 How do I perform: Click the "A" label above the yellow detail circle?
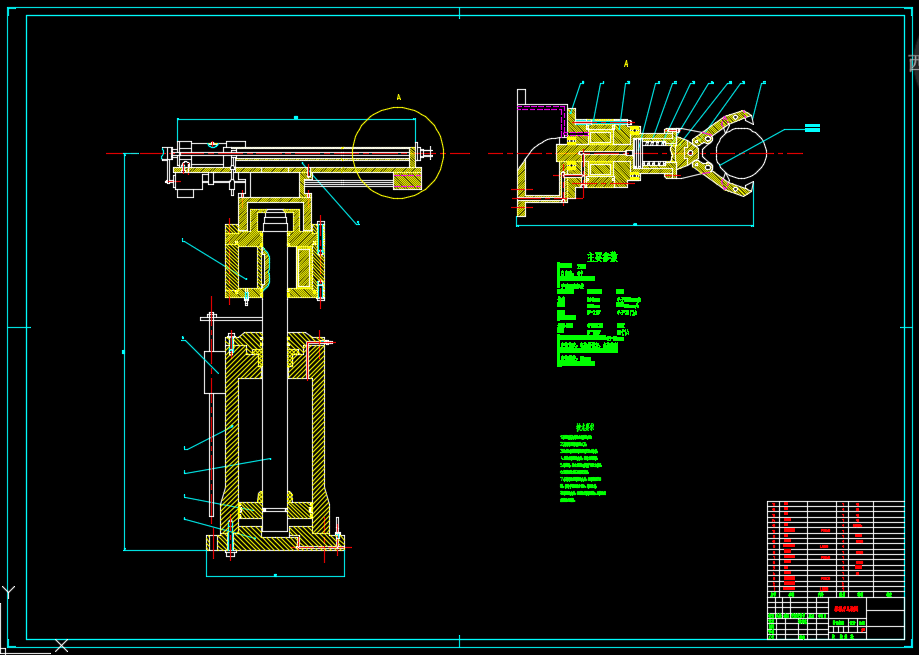[399, 97]
